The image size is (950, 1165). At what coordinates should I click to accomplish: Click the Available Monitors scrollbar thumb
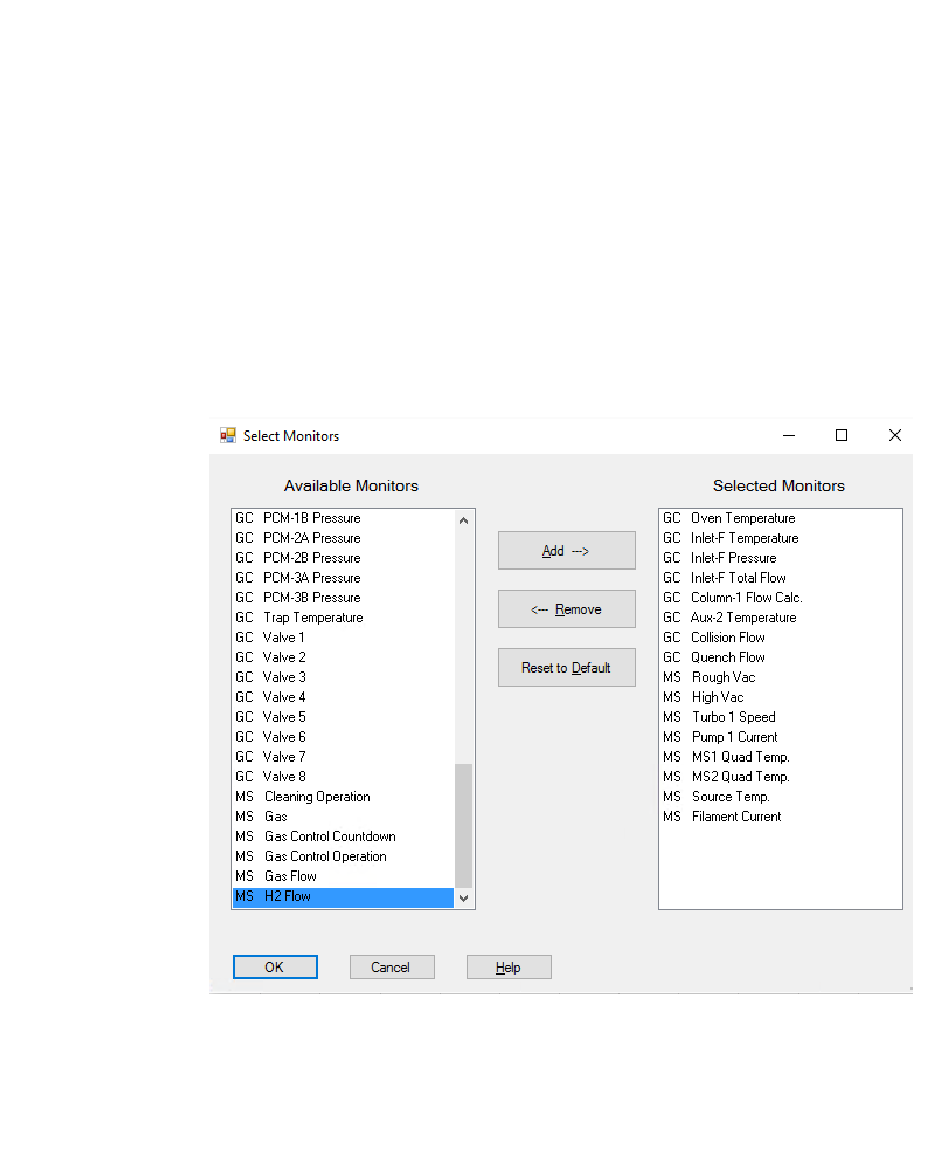464,825
